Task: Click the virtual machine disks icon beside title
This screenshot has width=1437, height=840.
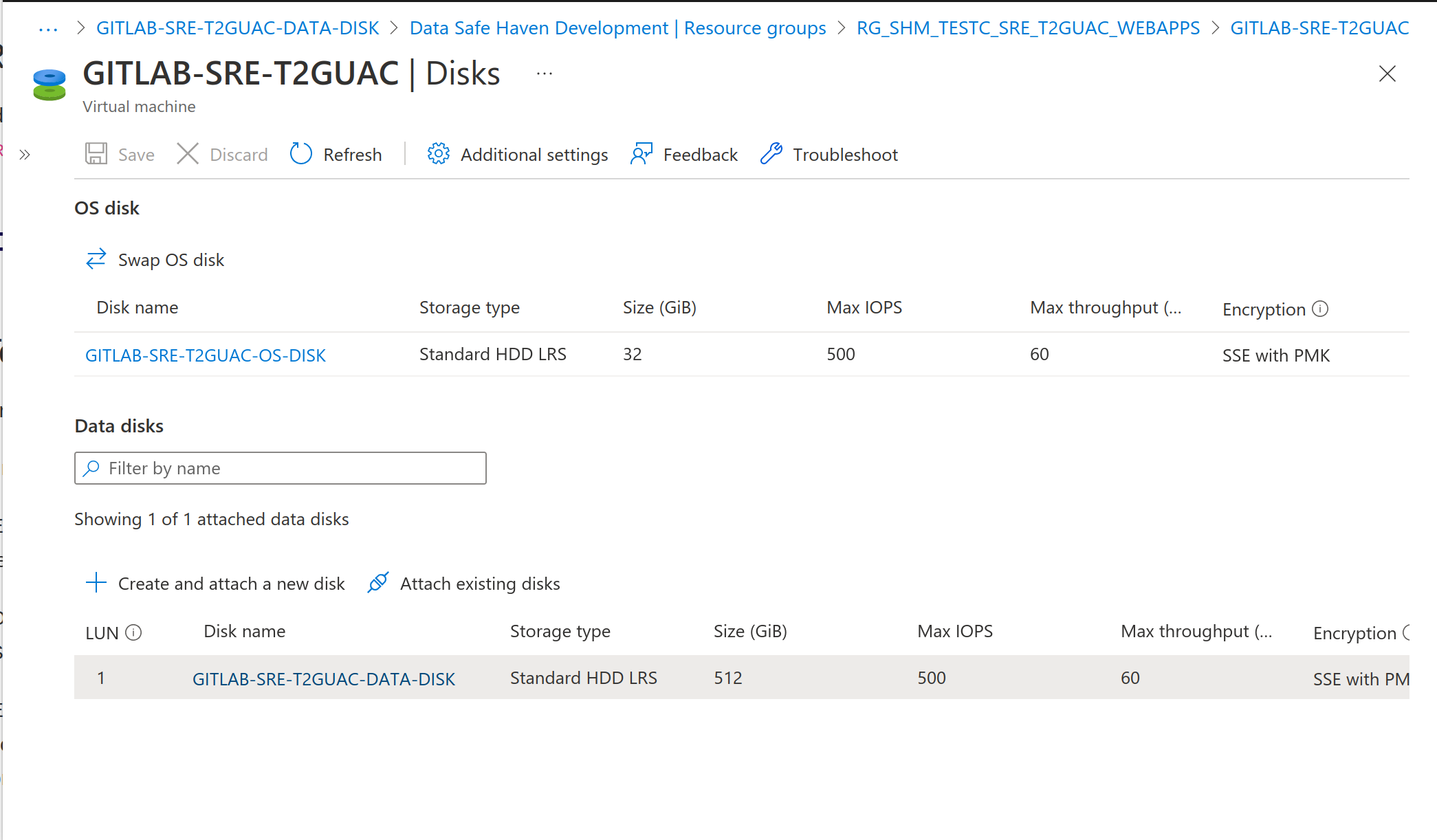Action: point(50,85)
